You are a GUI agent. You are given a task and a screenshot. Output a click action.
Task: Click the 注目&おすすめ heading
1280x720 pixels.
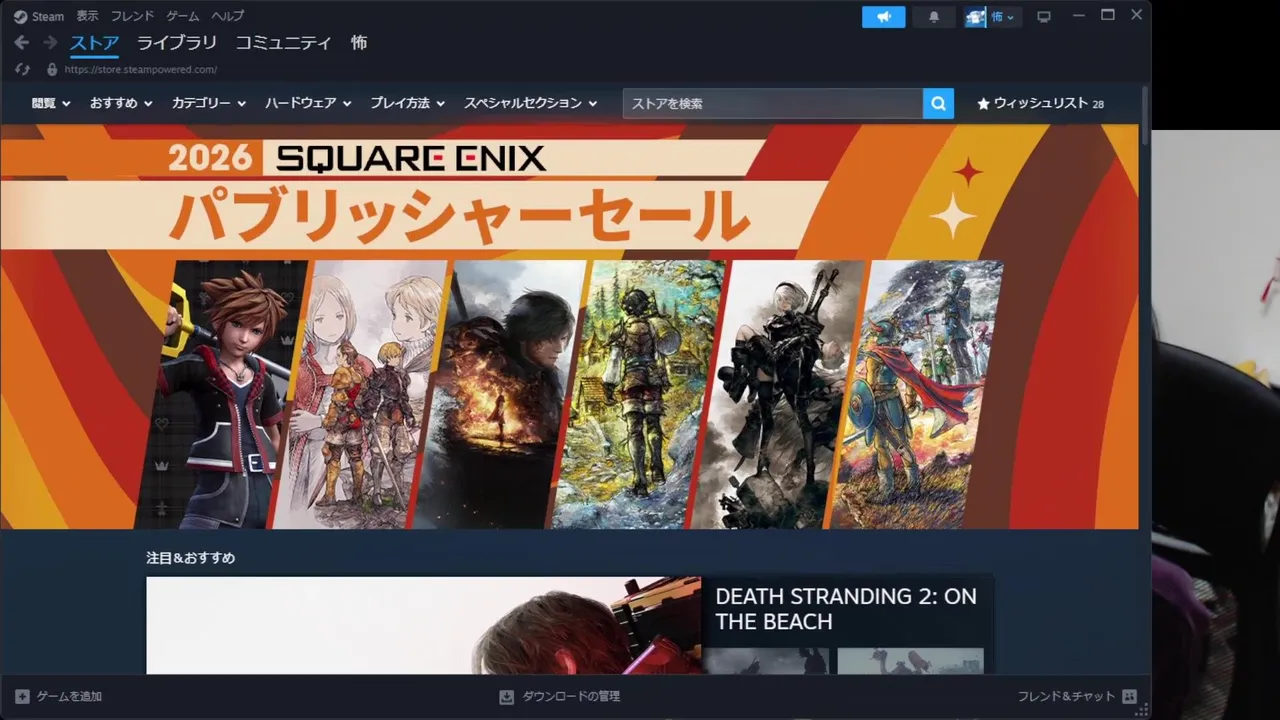tap(191, 558)
